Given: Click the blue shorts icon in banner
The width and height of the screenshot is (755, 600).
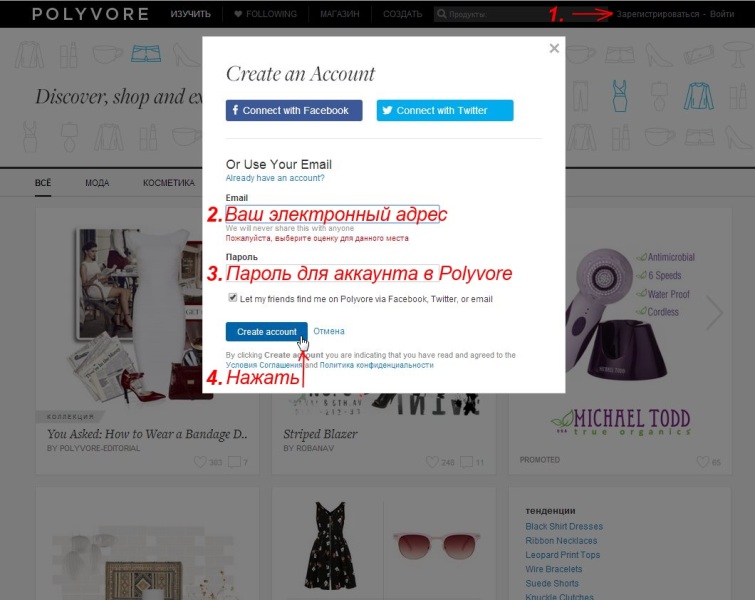Looking at the screenshot, I should coord(146,54).
